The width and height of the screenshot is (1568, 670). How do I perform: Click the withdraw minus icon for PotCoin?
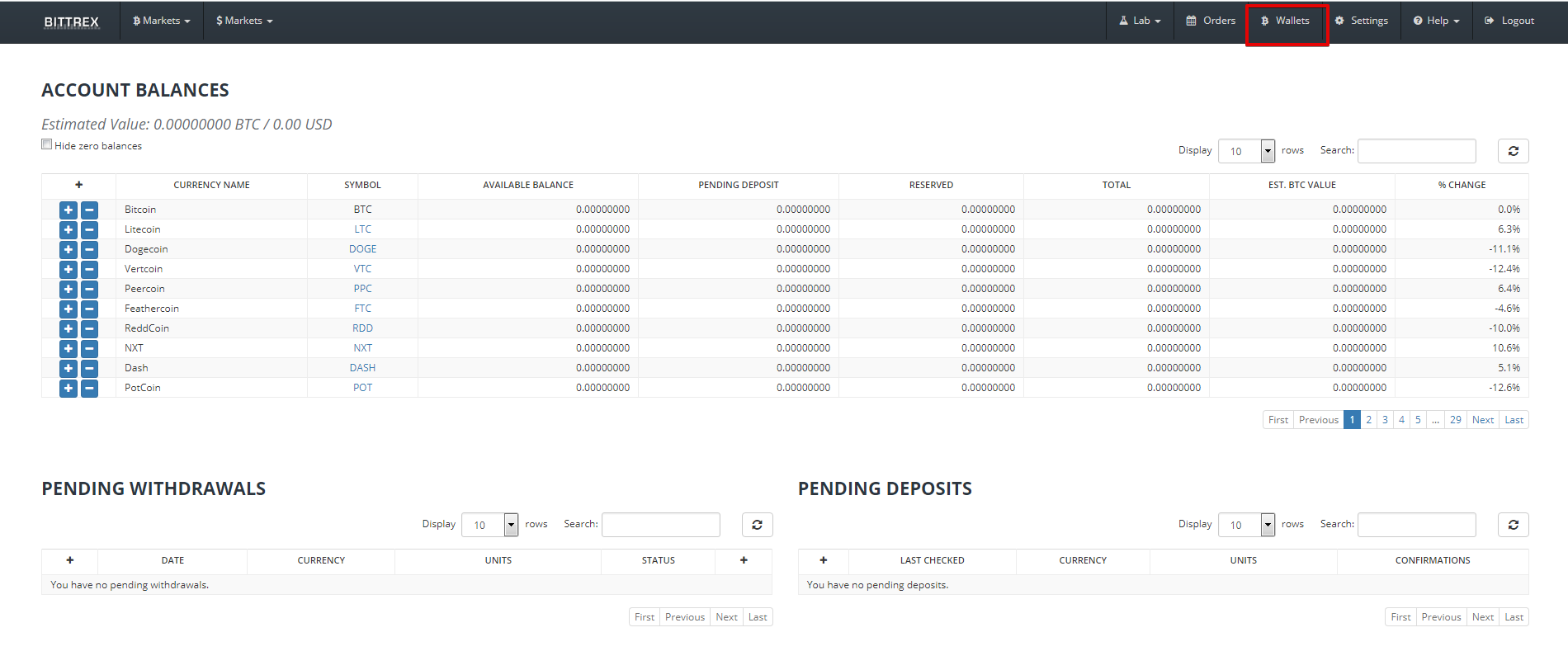(x=89, y=389)
